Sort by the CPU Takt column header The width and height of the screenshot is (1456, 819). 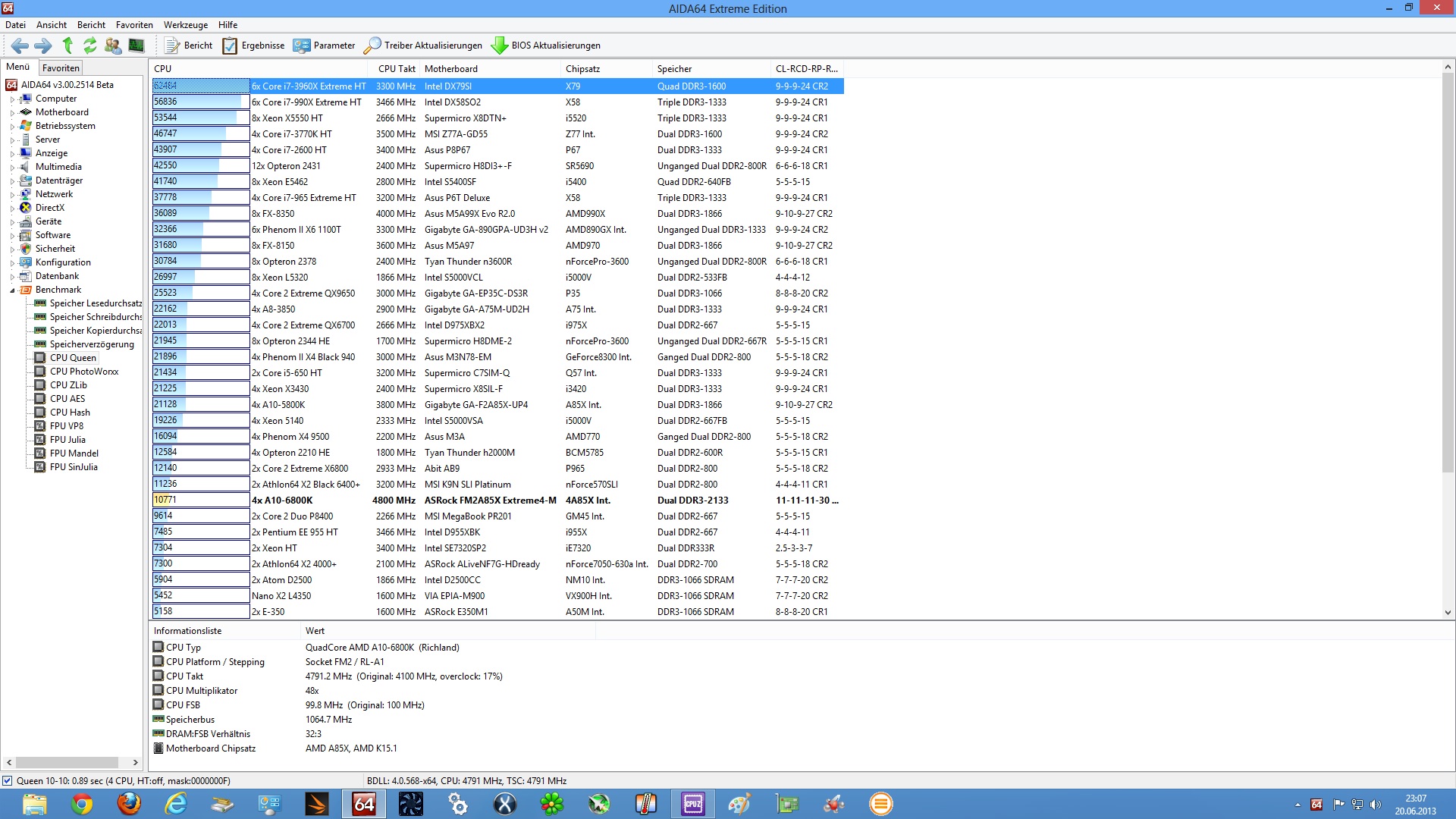pos(397,69)
